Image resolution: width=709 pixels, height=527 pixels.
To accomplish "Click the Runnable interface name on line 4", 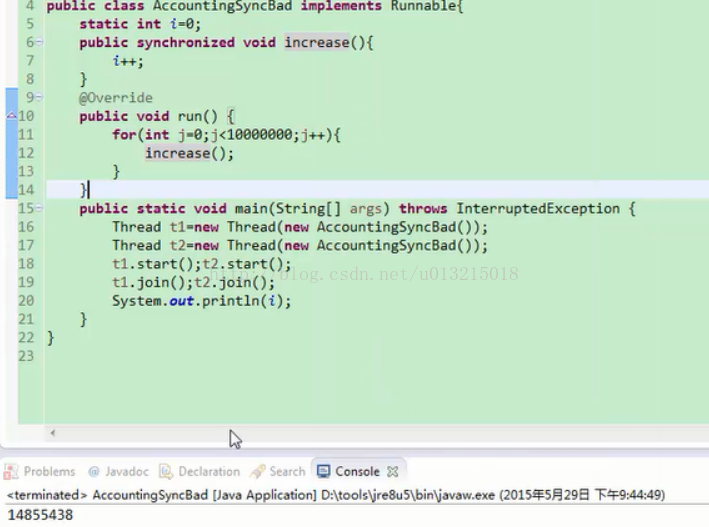I will (424, 6).
